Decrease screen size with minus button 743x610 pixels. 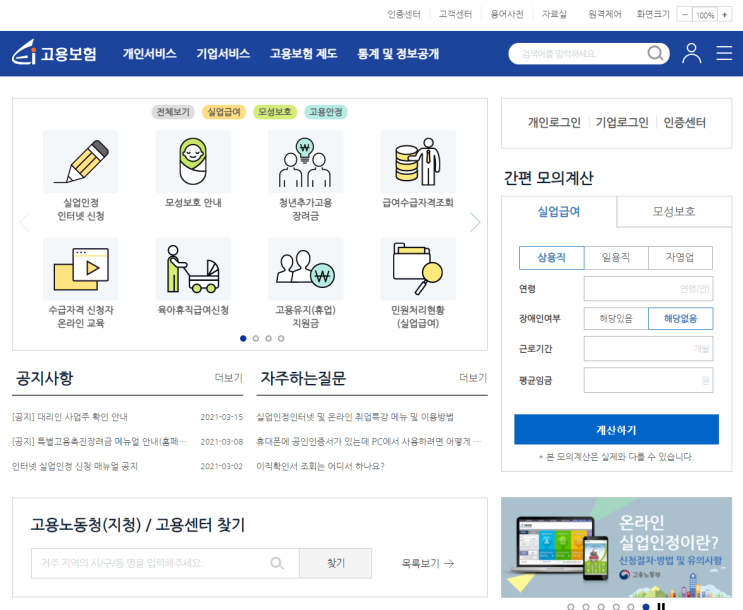click(684, 15)
